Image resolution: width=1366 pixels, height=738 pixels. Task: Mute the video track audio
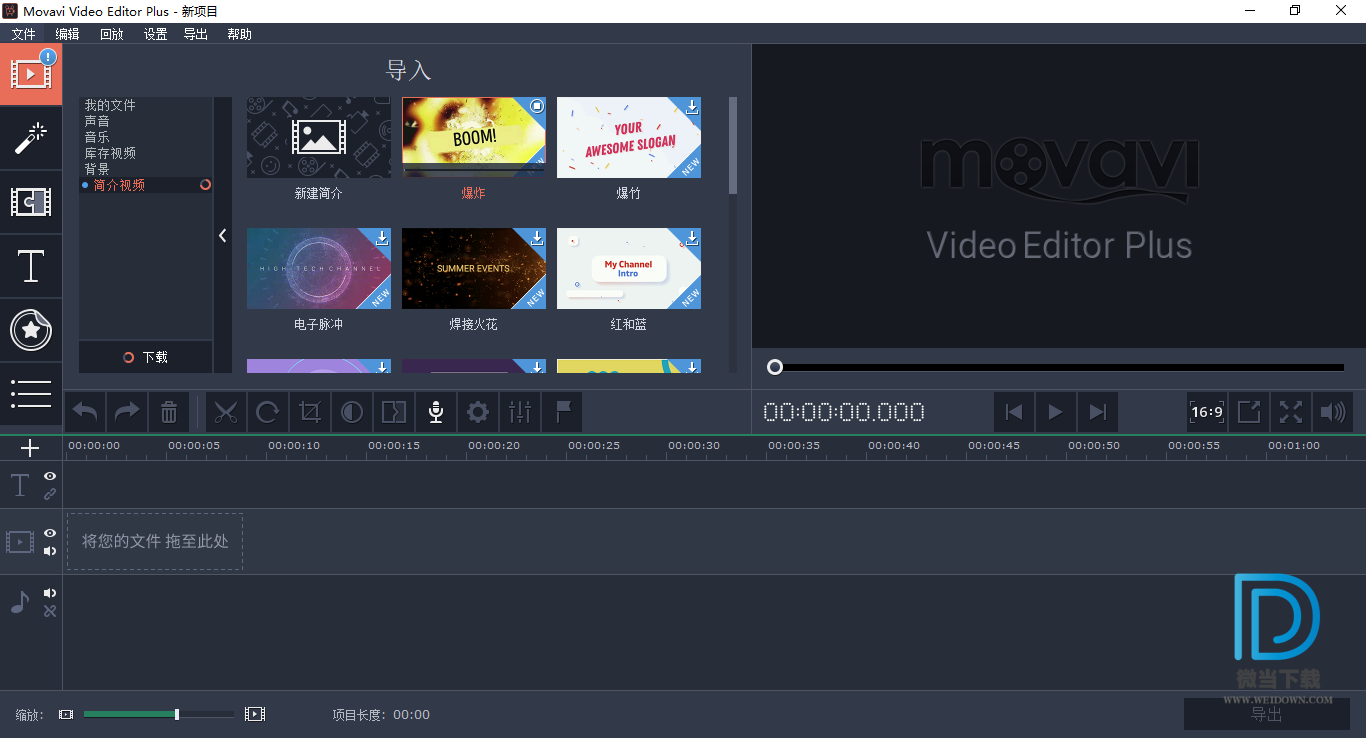click(x=50, y=551)
